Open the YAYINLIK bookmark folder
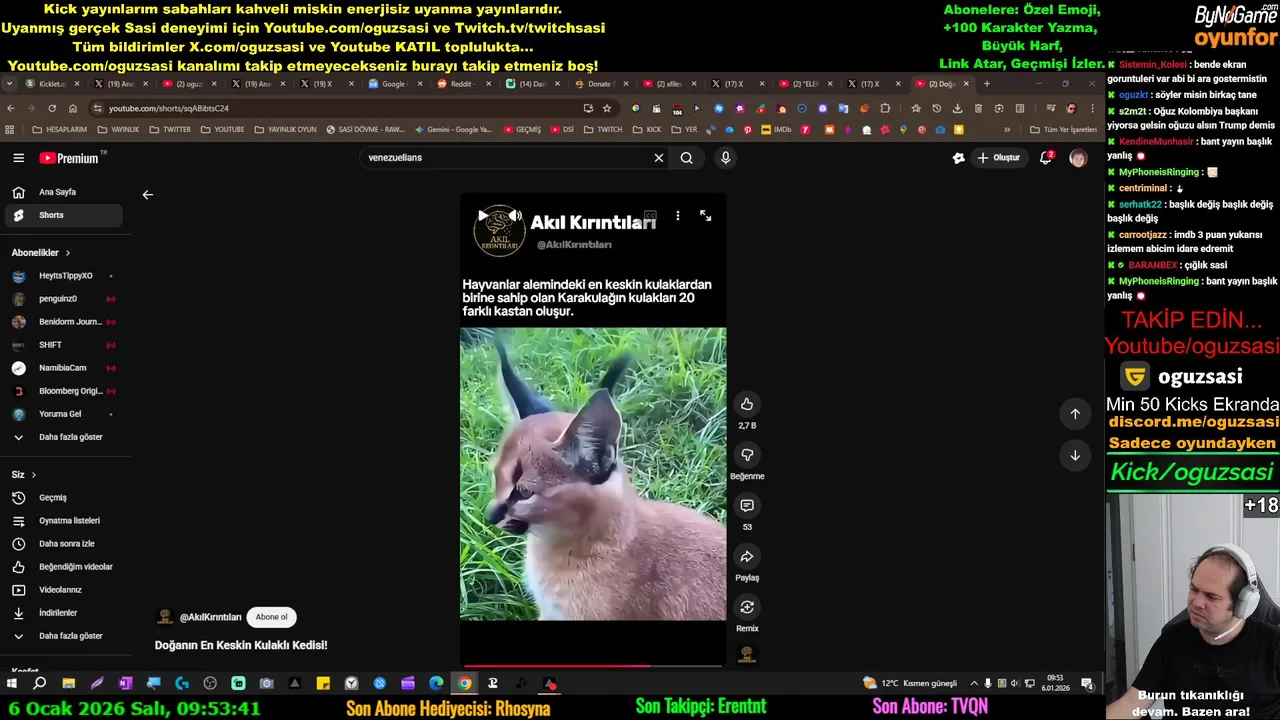The width and height of the screenshot is (1280, 720). click(118, 130)
